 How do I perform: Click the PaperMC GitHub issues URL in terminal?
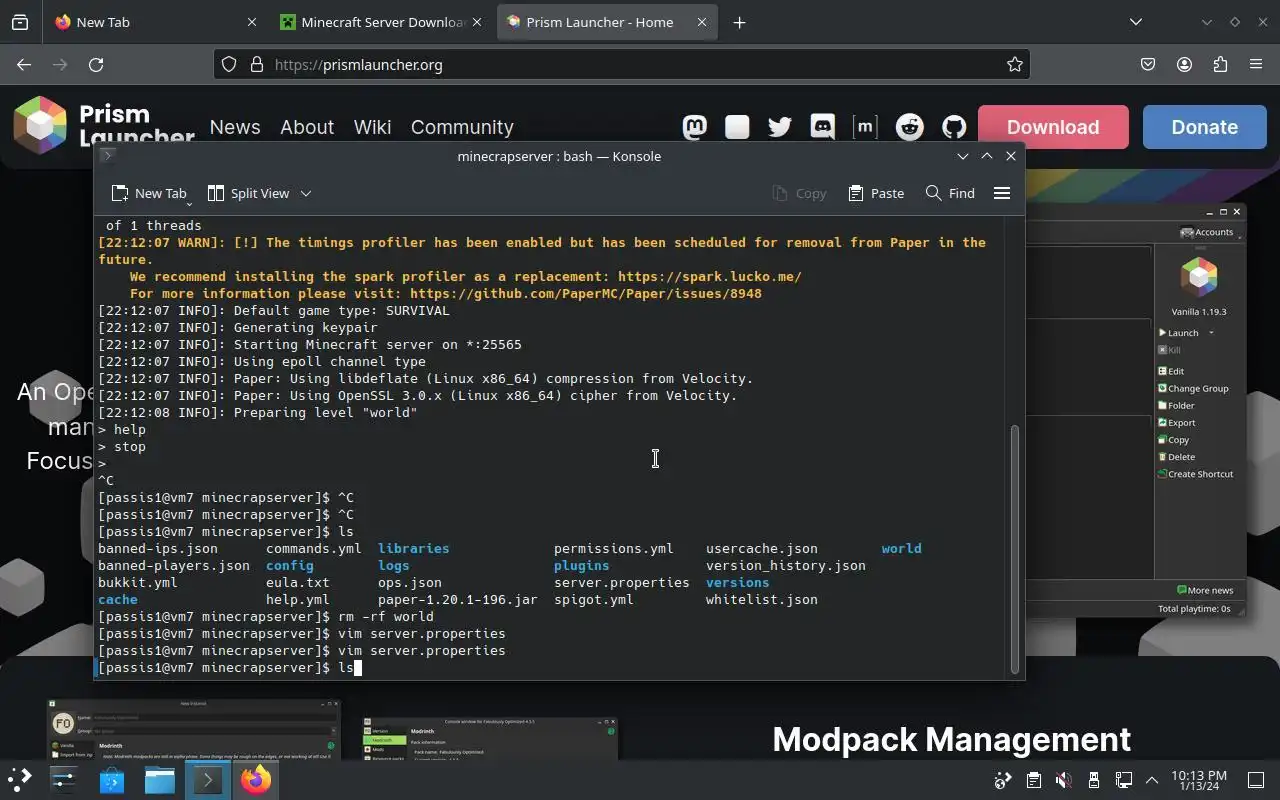tap(585, 293)
